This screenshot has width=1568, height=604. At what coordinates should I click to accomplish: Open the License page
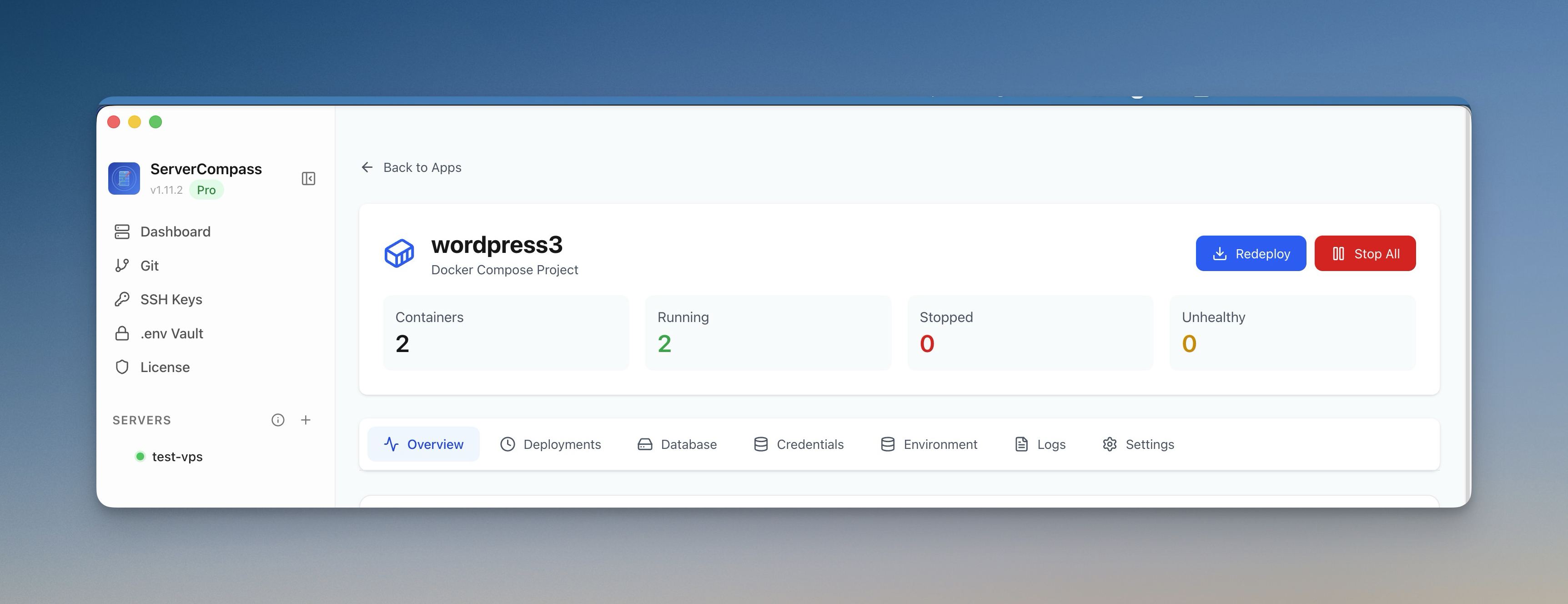(x=164, y=367)
